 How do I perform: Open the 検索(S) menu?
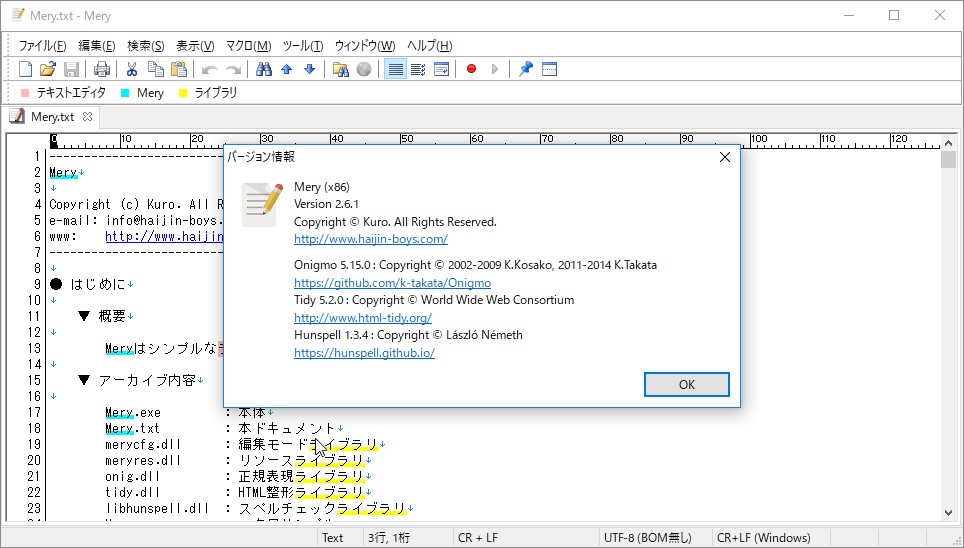pyautogui.click(x=146, y=46)
